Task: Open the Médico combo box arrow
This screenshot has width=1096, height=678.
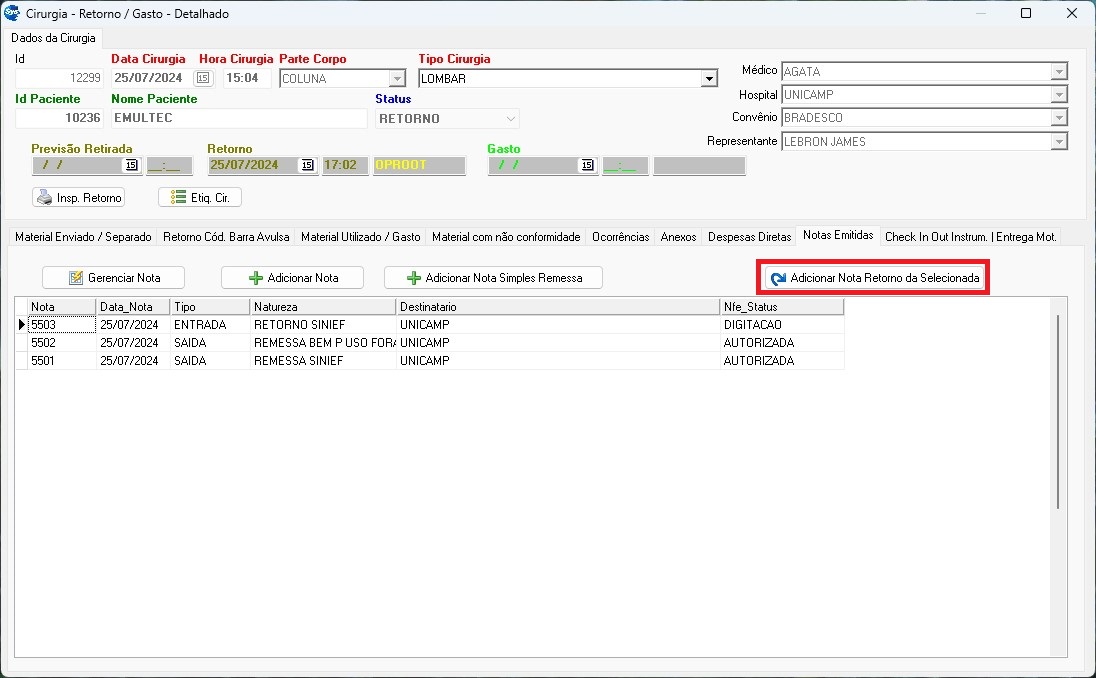Action: click(x=1058, y=72)
